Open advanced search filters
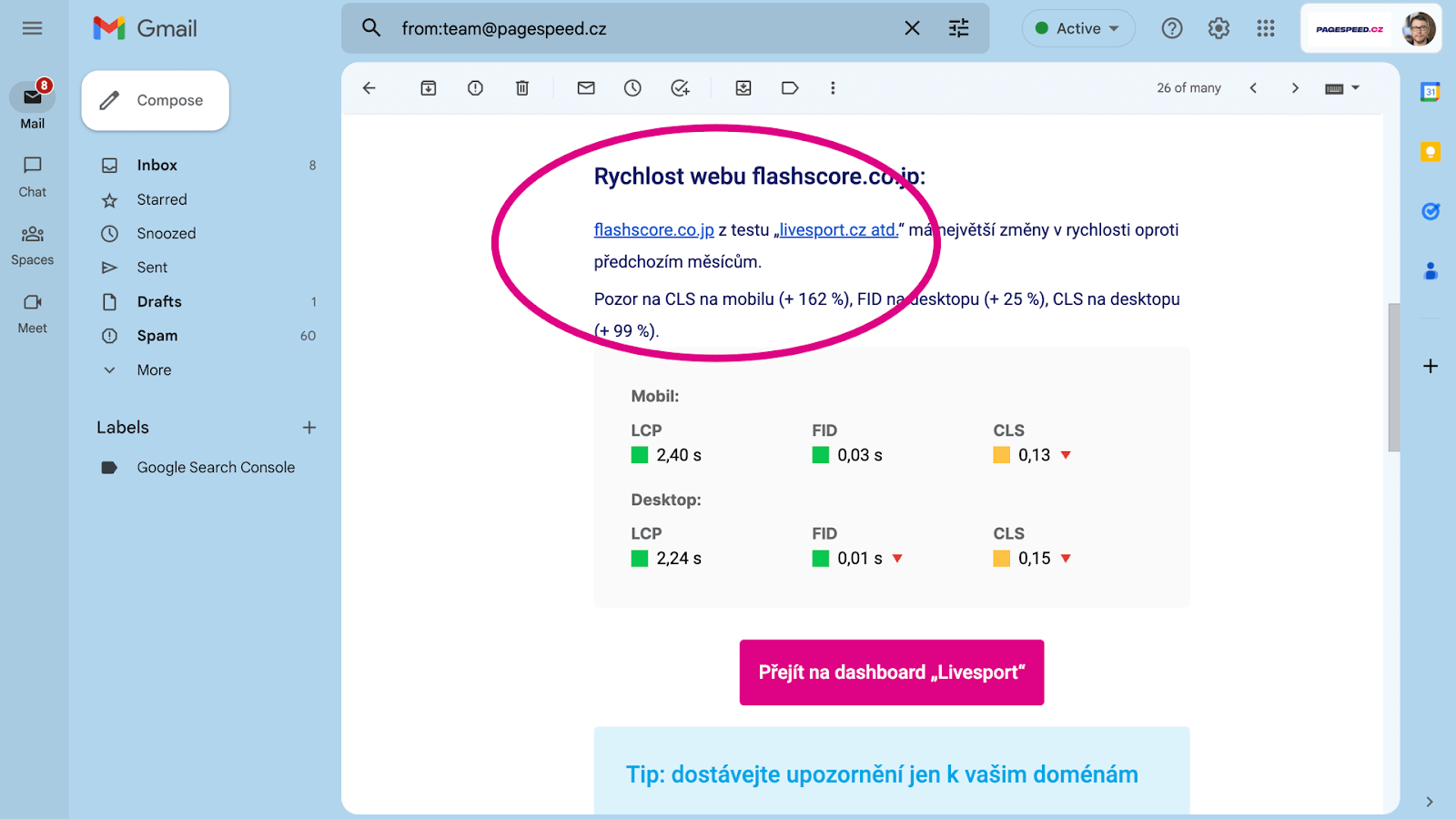The image size is (1456, 819). 957,28
